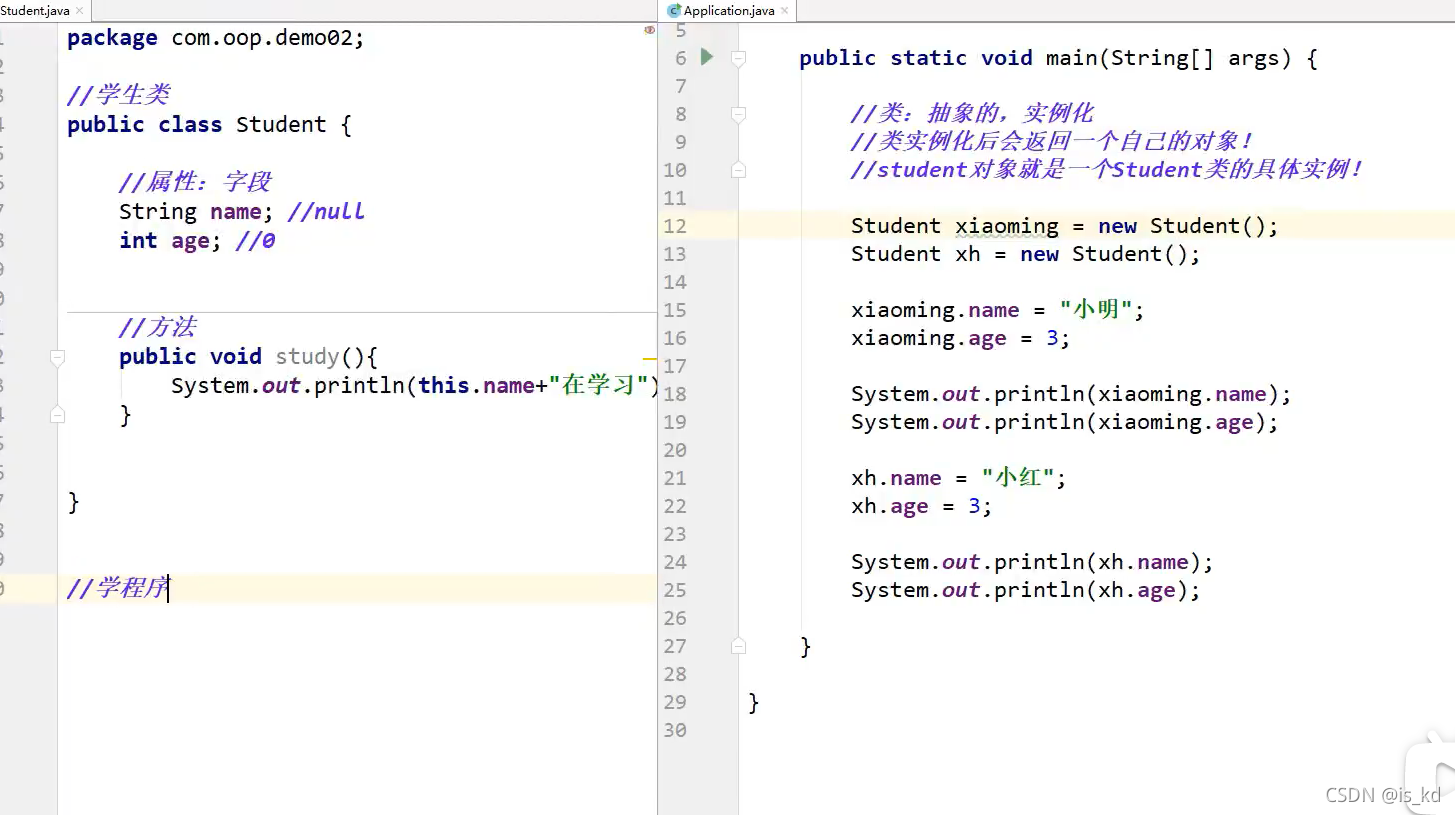Click the "在学习" string literal
The image size is (1455, 815).
pos(598,386)
